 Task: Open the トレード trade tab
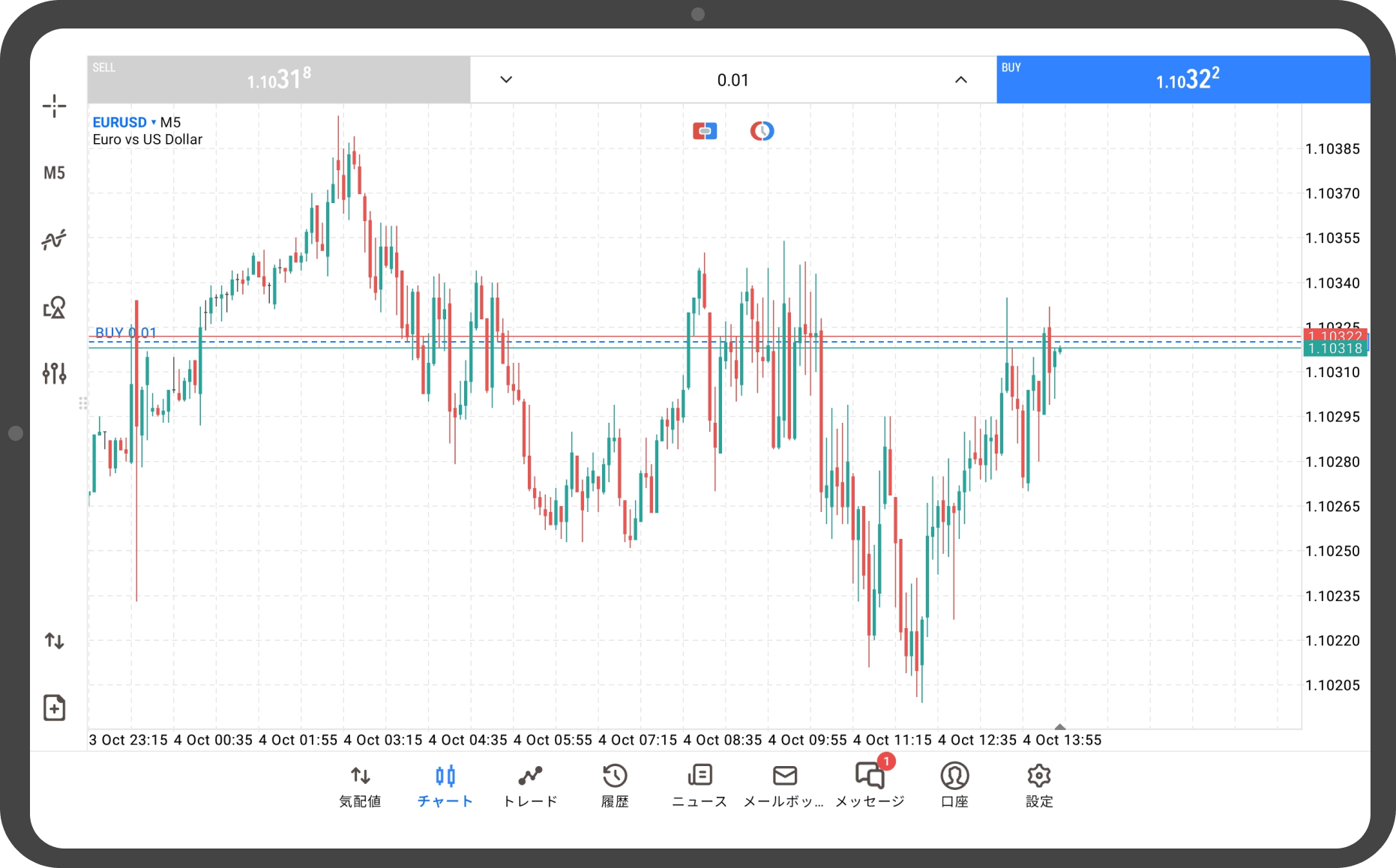pos(530,786)
